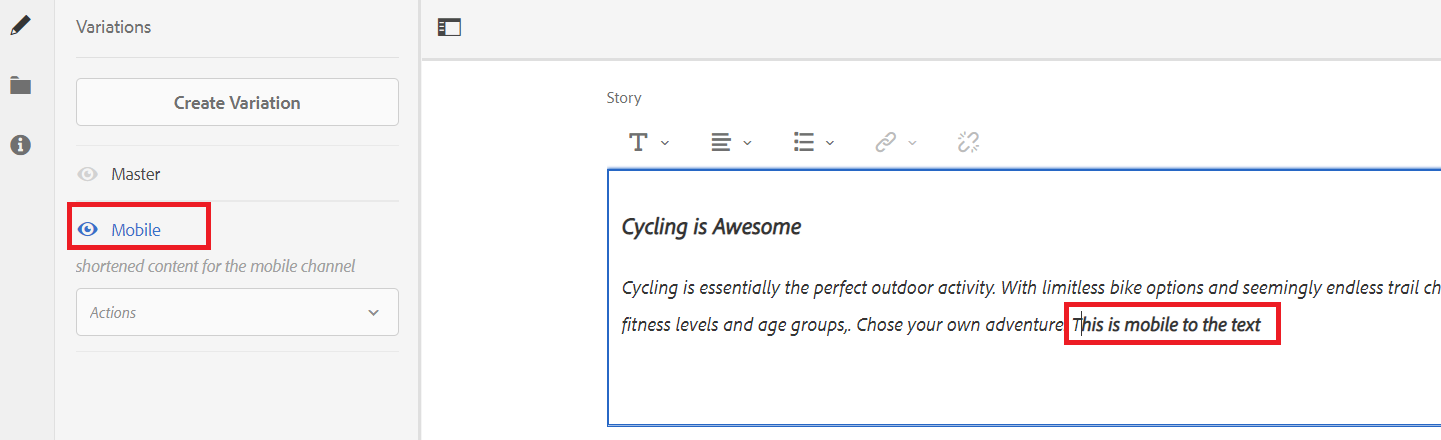Click the Create Variation button
Viewport: 1441px width, 440px height.
pyautogui.click(x=237, y=102)
